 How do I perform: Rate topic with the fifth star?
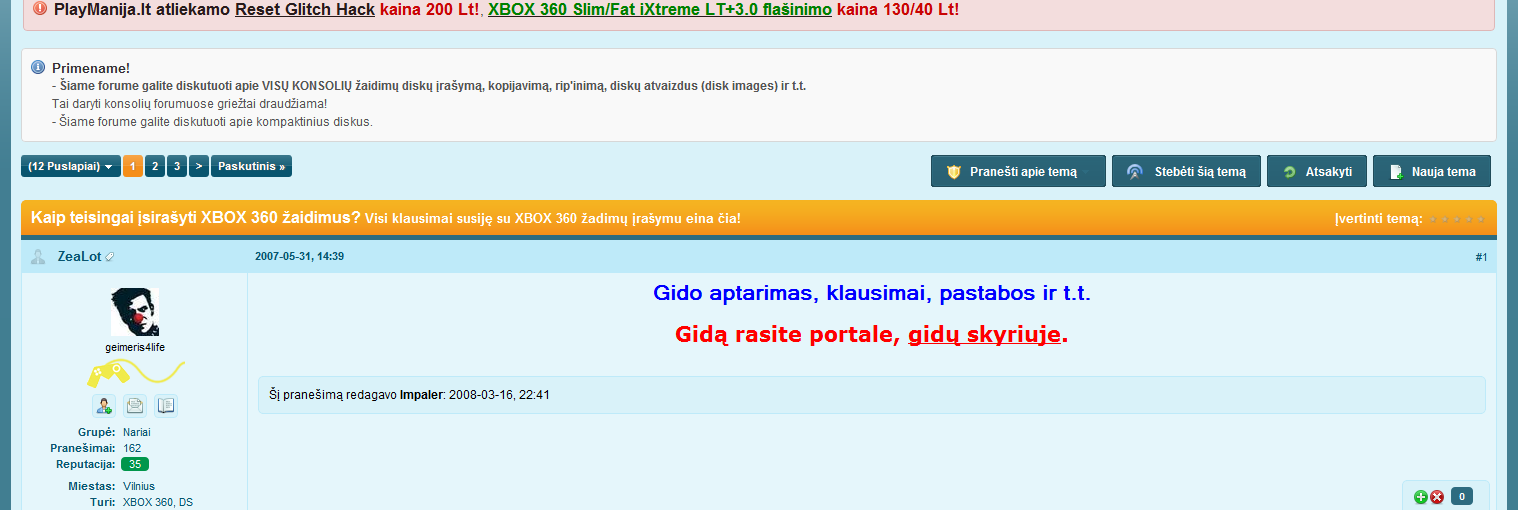point(1481,219)
